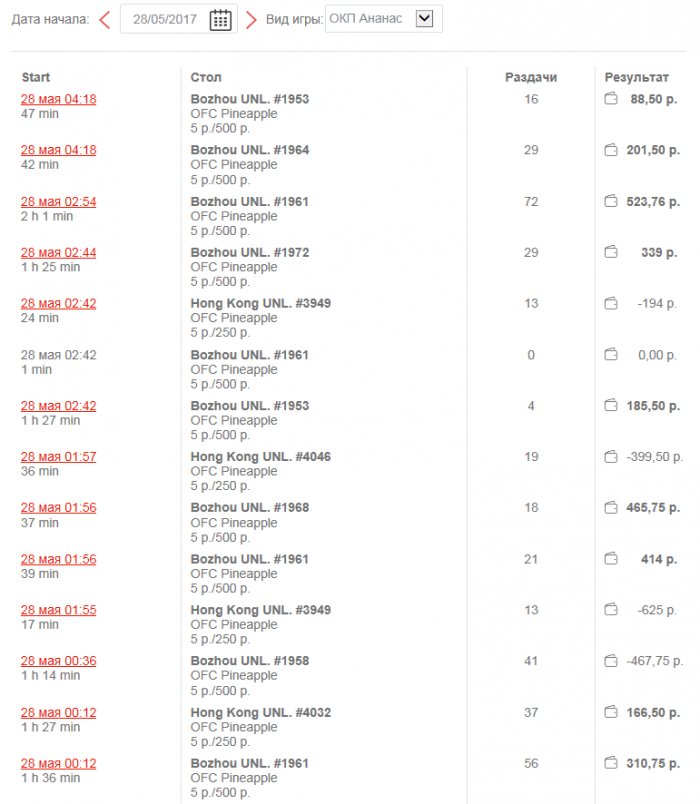
Task: Open the 28 мая 00:36 session link
Action: click(59, 661)
